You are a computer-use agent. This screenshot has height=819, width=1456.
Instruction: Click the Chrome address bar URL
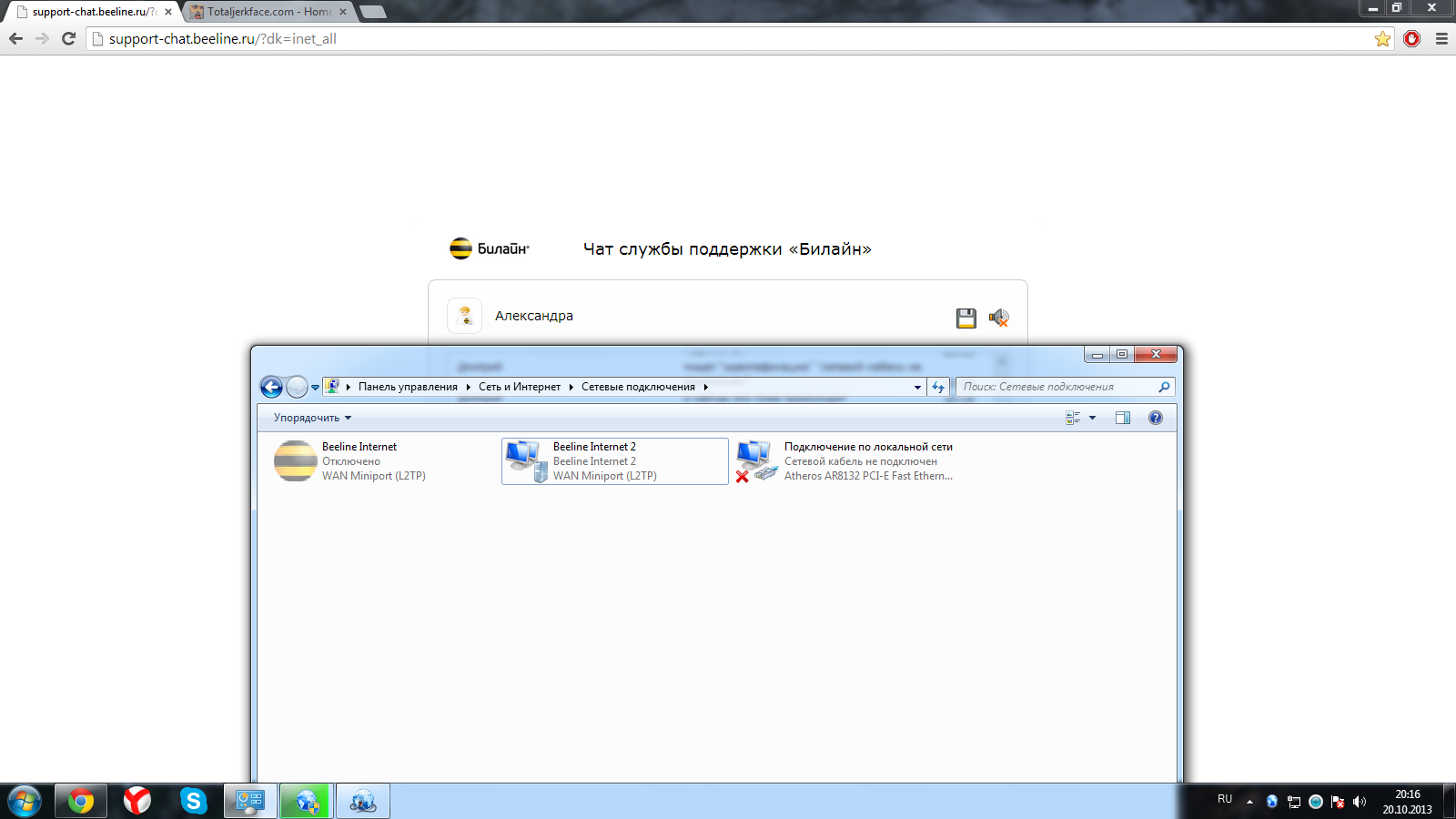pyautogui.click(x=223, y=39)
